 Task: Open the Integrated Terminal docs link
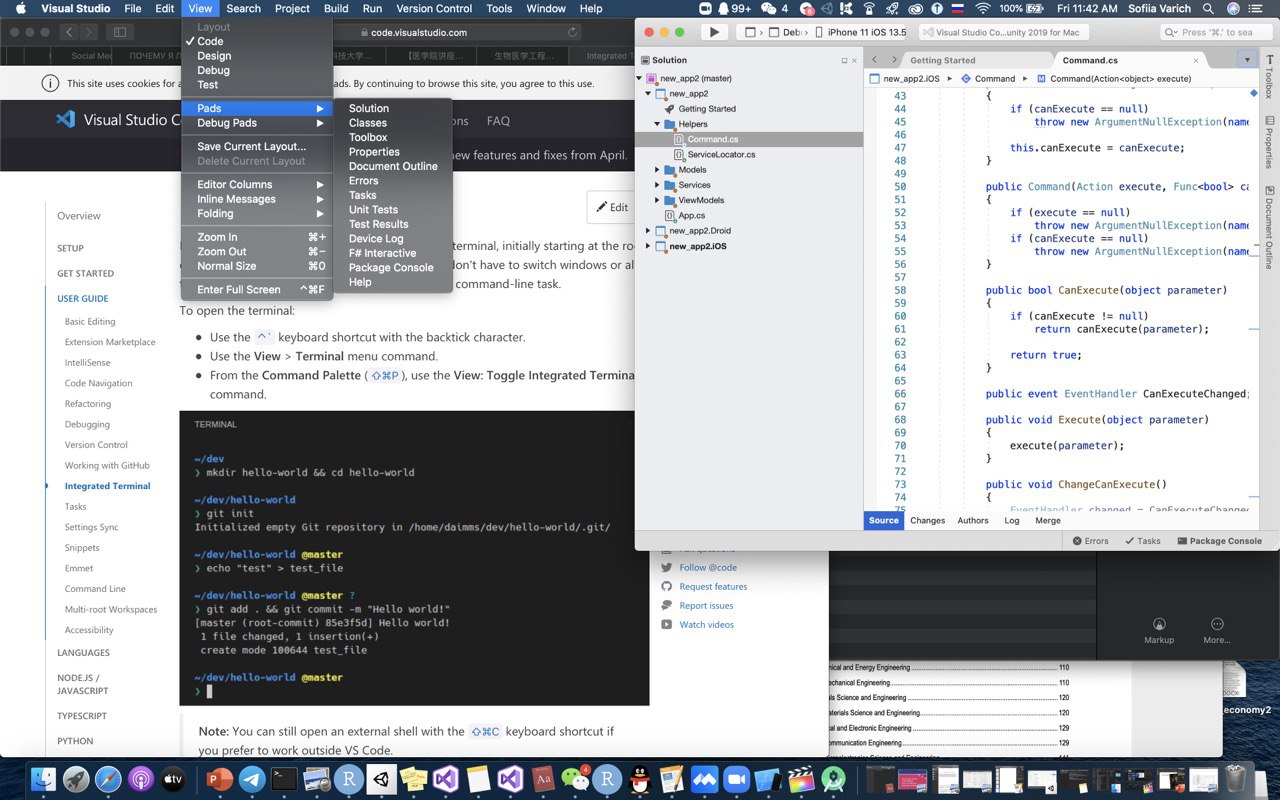(108, 486)
